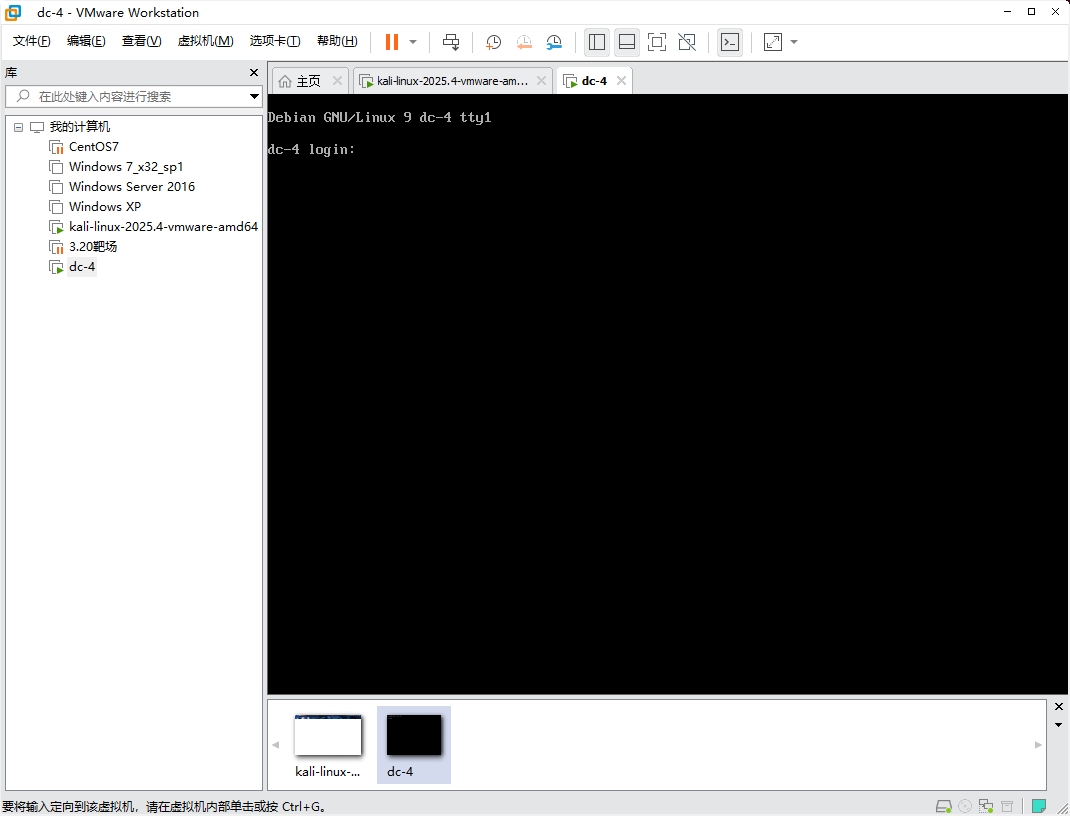Viewport: 1070px width, 816px height.
Task: Open the power options dropdown beside pause
Action: [x=413, y=42]
